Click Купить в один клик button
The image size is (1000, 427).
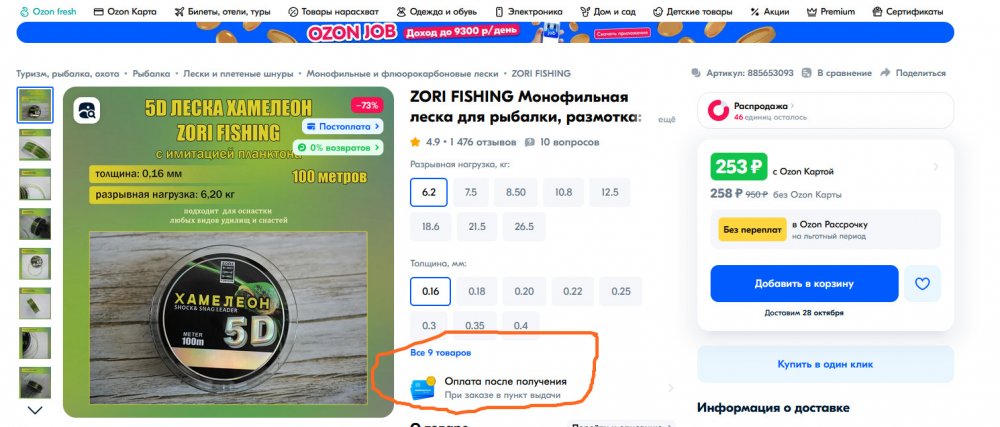(x=825, y=365)
